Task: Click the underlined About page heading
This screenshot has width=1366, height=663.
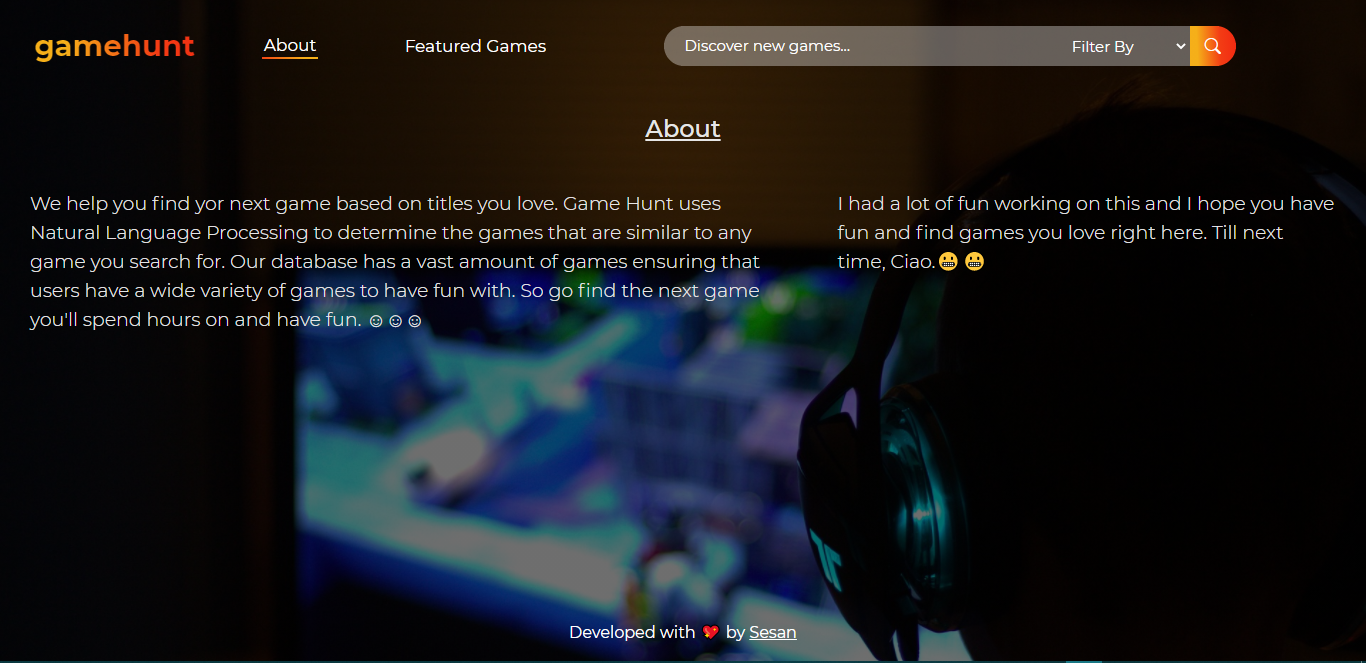Action: tap(683, 129)
